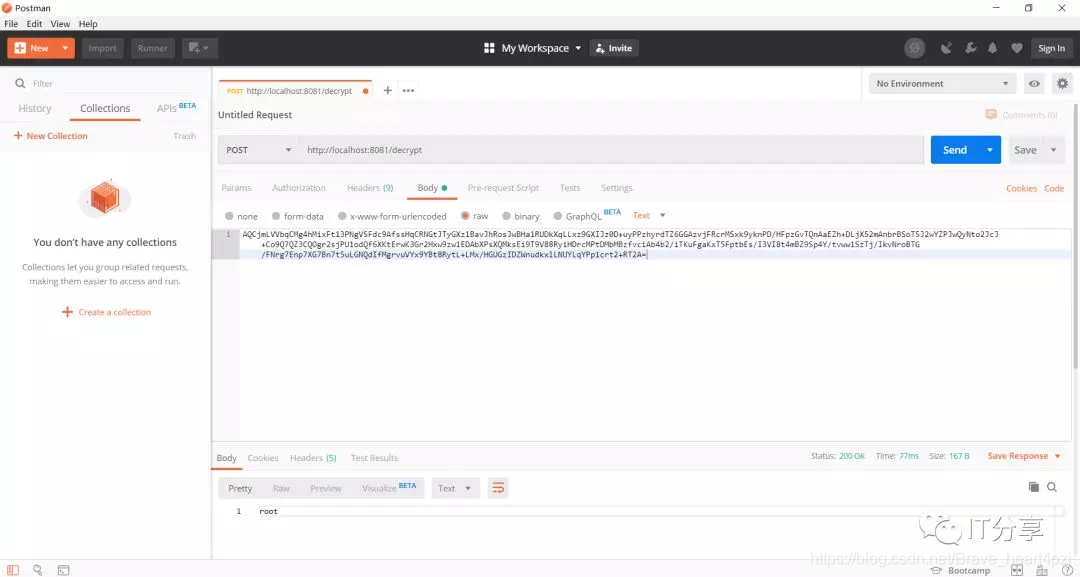Change response Text format dropdown
This screenshot has width=1080, height=577.
[x=455, y=488]
